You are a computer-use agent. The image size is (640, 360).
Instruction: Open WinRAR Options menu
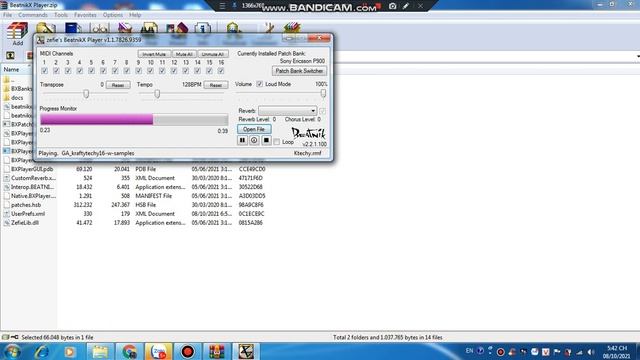113,15
